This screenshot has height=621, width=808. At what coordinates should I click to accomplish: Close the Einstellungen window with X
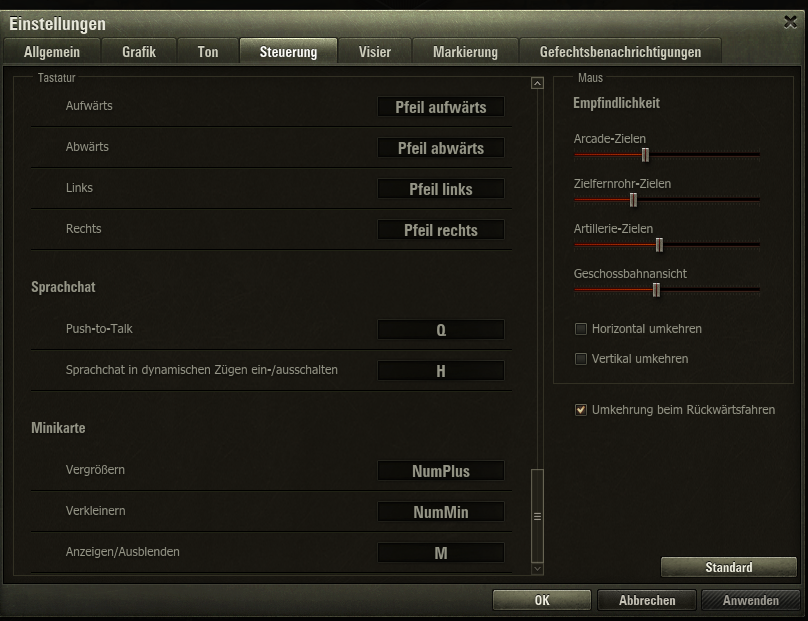pos(790,22)
